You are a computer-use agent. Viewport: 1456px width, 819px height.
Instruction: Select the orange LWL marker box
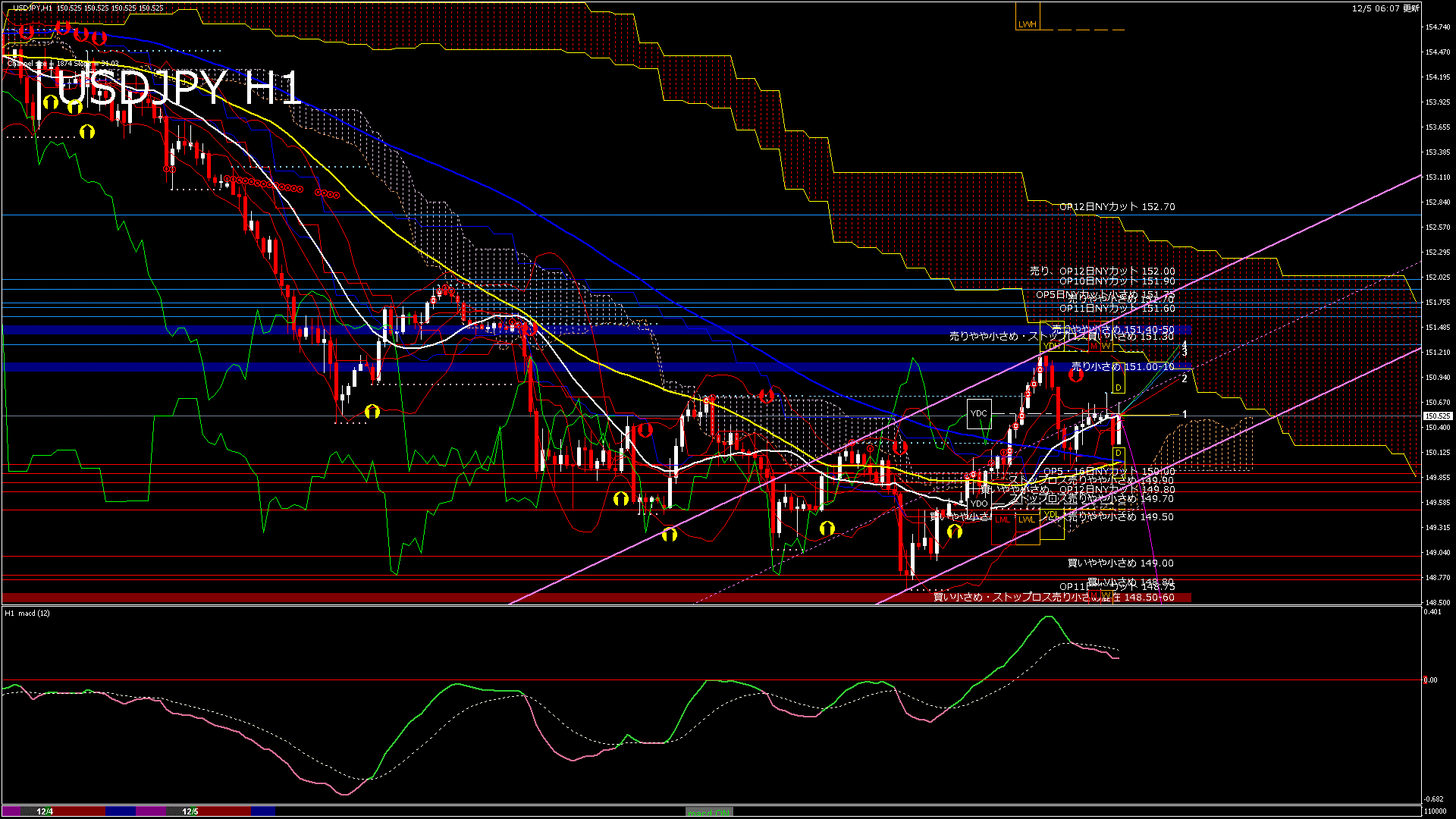tap(1027, 519)
